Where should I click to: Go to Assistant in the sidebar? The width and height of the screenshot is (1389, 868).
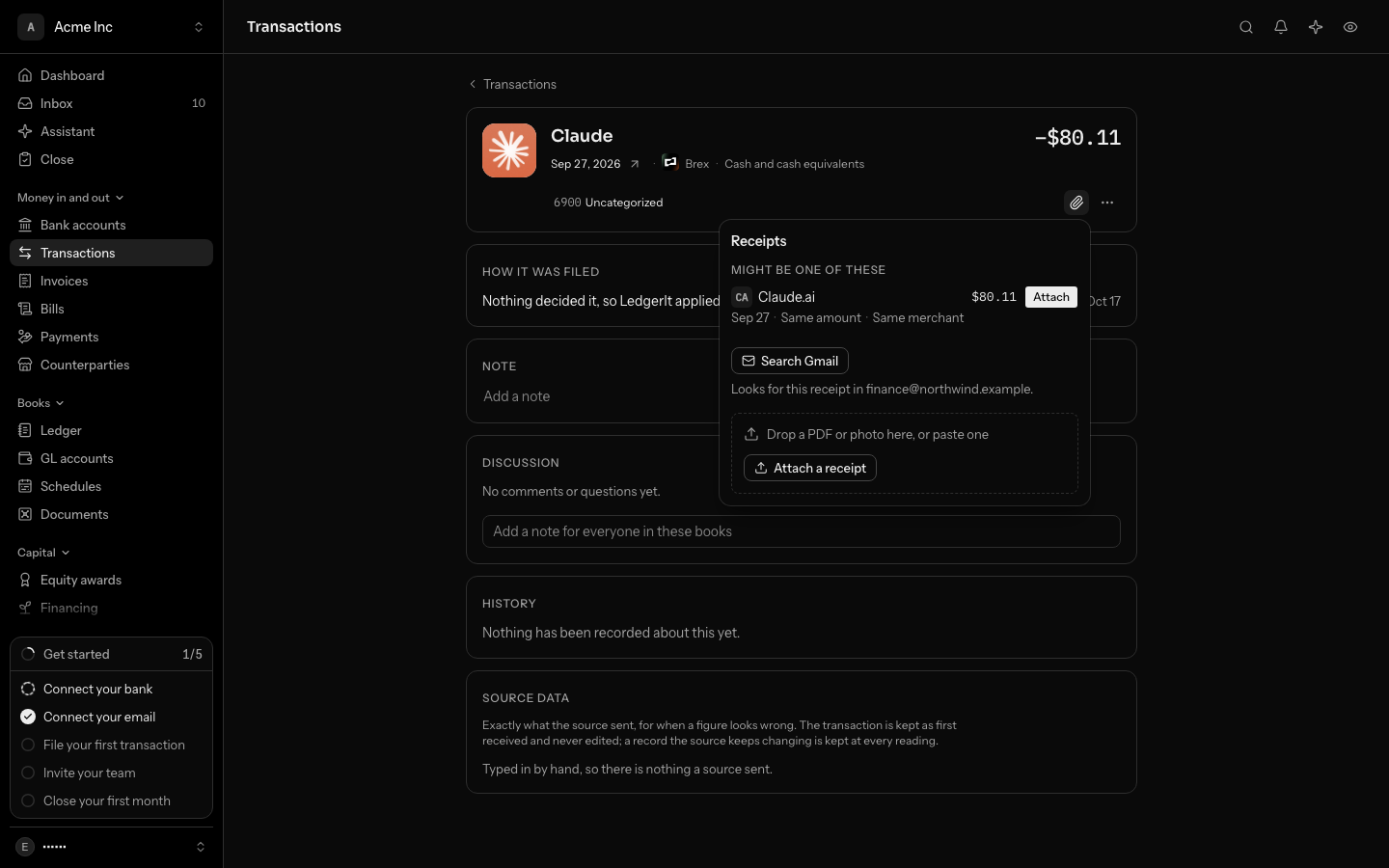(111, 131)
